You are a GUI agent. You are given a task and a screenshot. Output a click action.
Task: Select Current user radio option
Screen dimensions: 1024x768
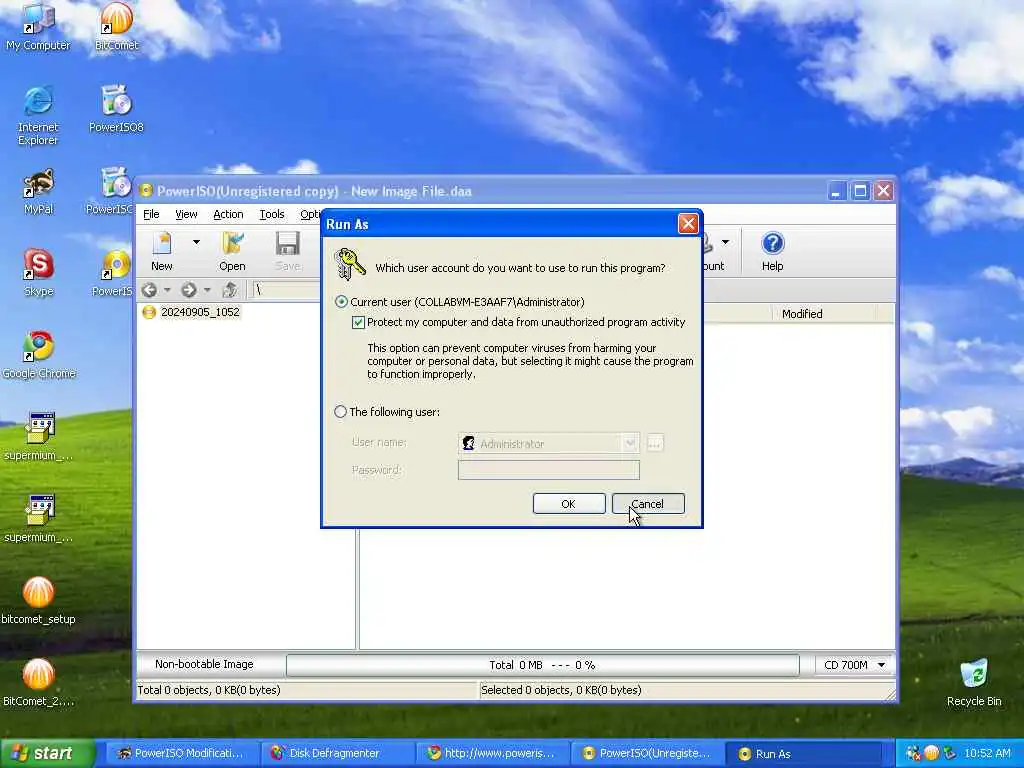coord(341,302)
